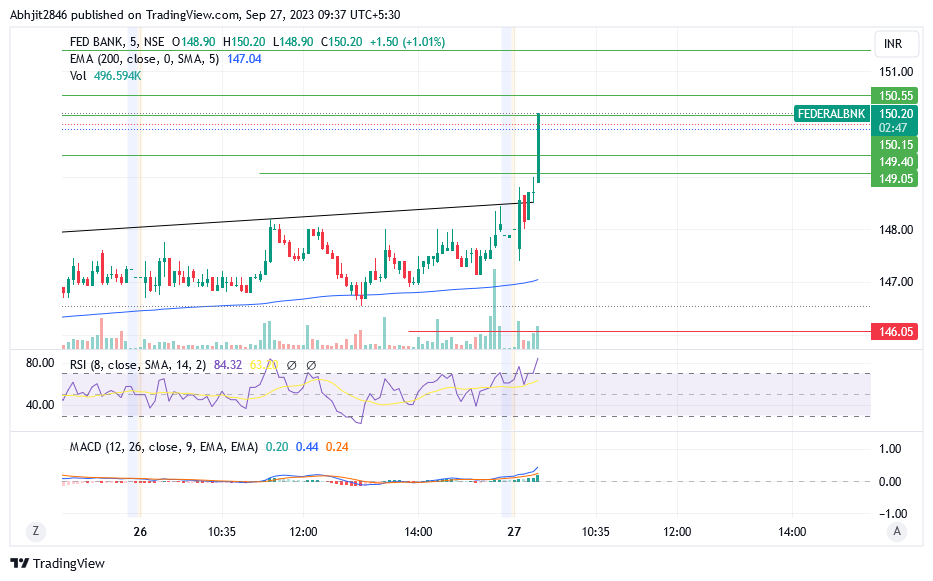Click the A auto-scale button
Screen dimensions: 933x581
pyautogui.click(x=897, y=531)
